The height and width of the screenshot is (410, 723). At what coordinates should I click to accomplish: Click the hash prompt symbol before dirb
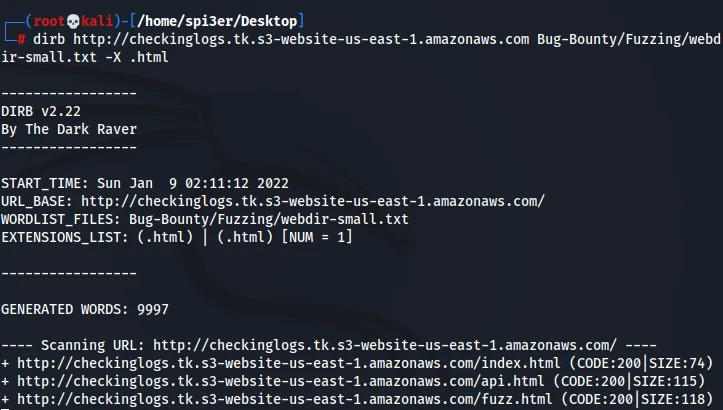(x=22, y=39)
